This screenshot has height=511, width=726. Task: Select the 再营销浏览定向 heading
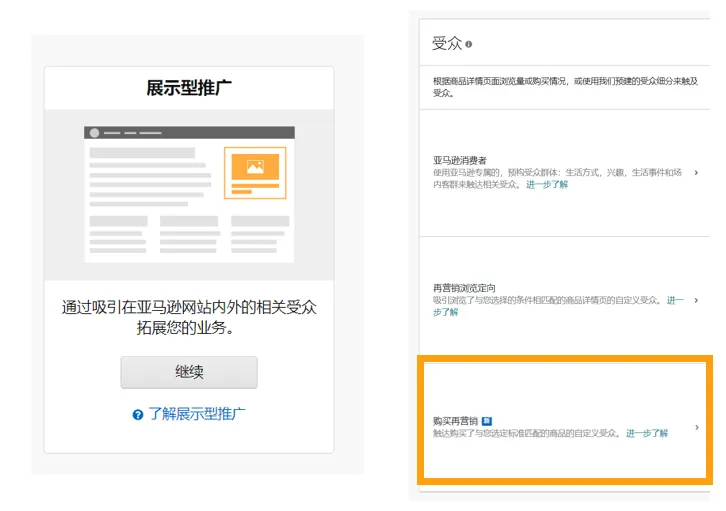coord(464,288)
